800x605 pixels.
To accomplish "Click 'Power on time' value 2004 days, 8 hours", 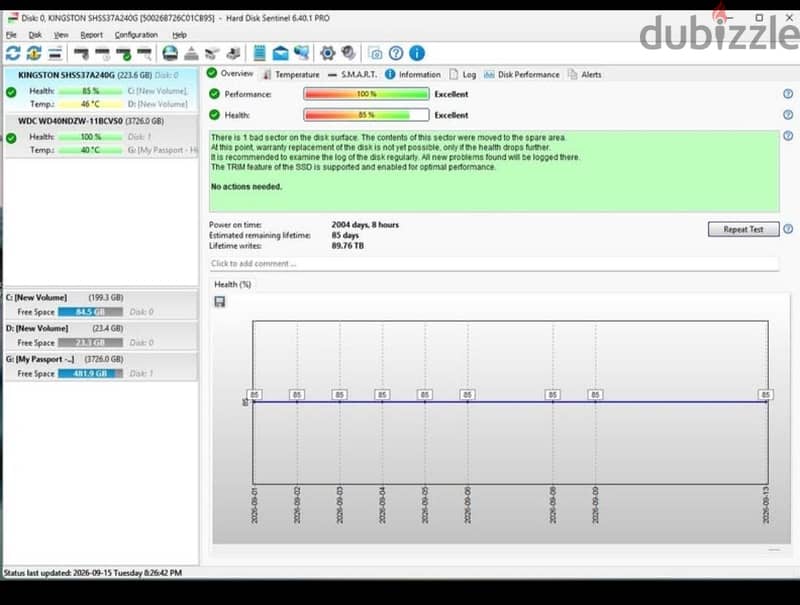I will 365,224.
